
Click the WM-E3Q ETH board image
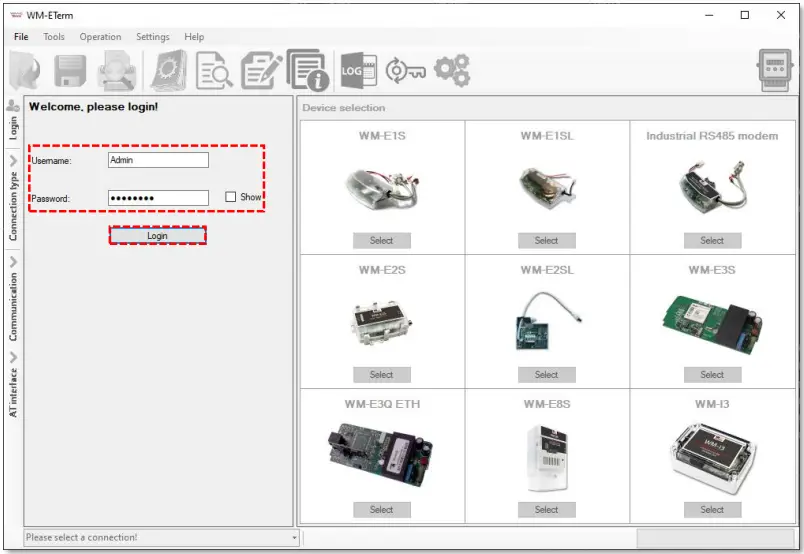pos(380,455)
